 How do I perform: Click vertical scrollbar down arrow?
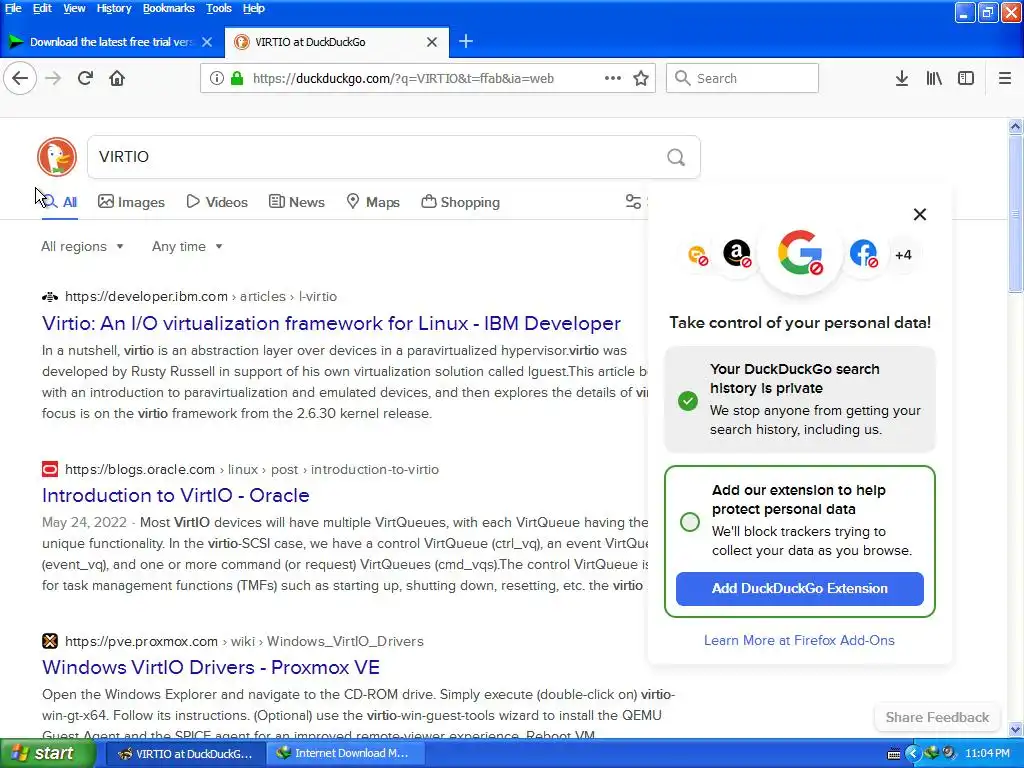(1016, 729)
